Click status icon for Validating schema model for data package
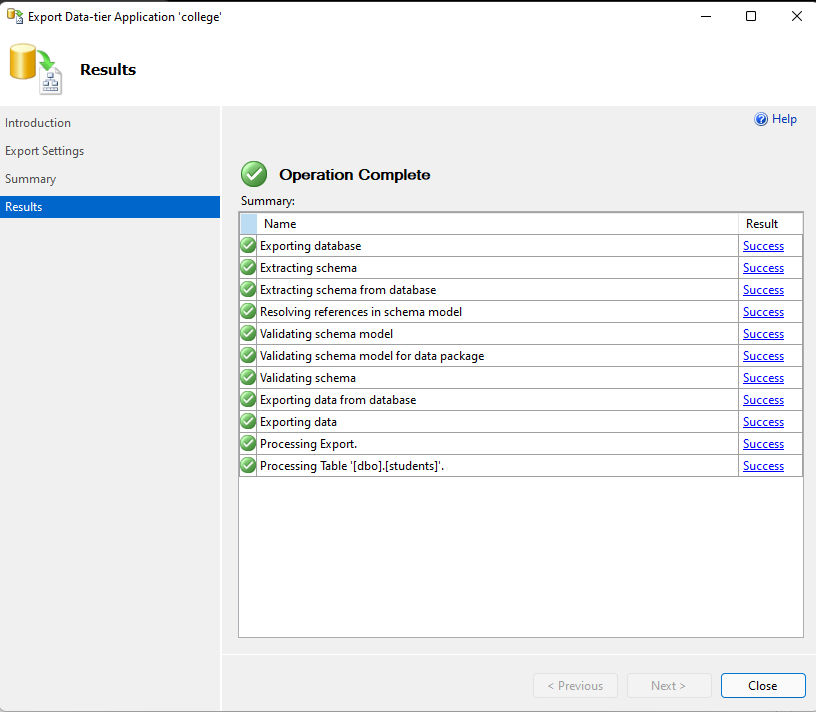 248,355
